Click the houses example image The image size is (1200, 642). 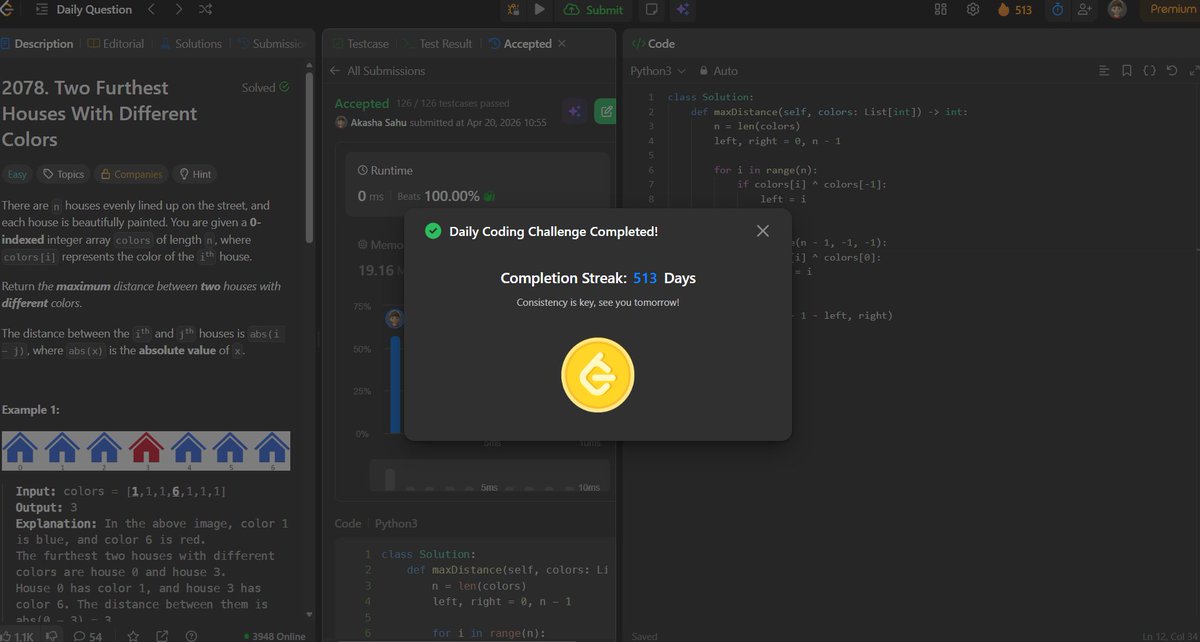[x=146, y=451]
